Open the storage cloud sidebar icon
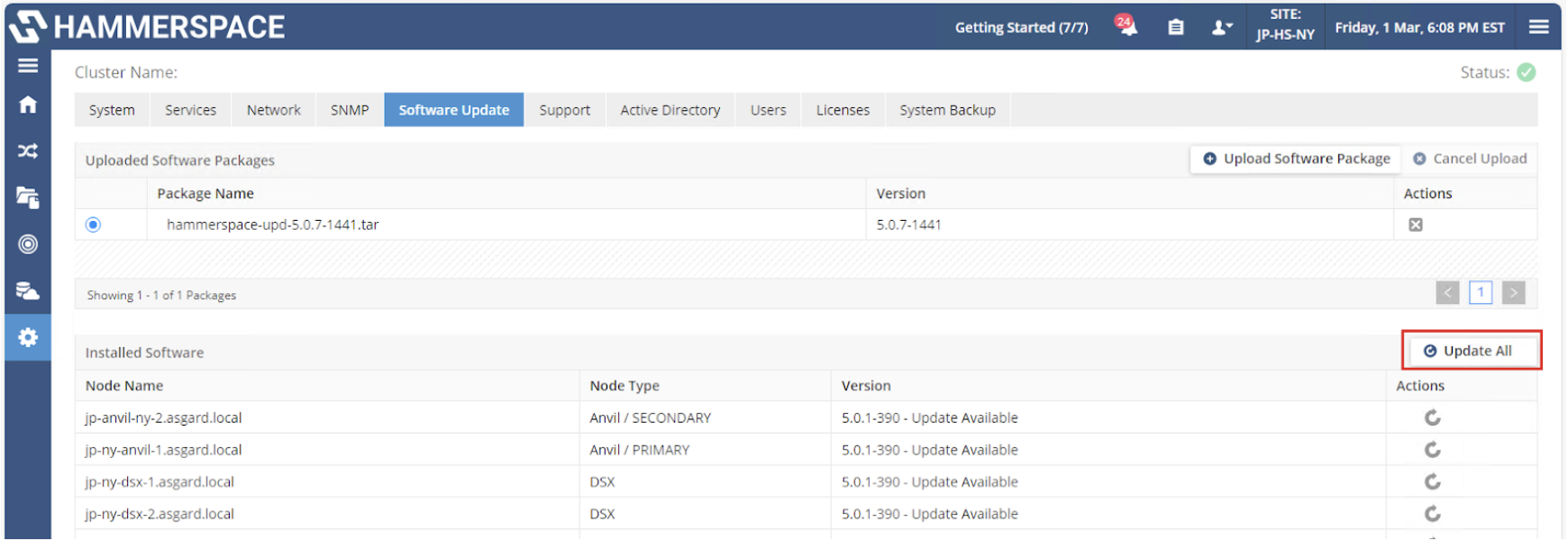Viewport: 1568px width, 550px height. click(28, 290)
